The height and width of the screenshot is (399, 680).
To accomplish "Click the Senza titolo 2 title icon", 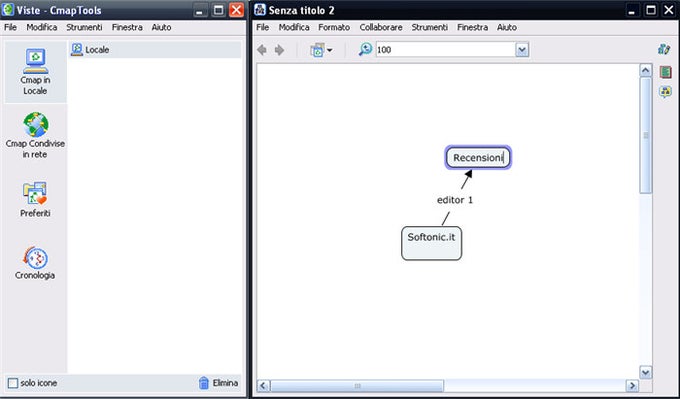I will coord(260,10).
